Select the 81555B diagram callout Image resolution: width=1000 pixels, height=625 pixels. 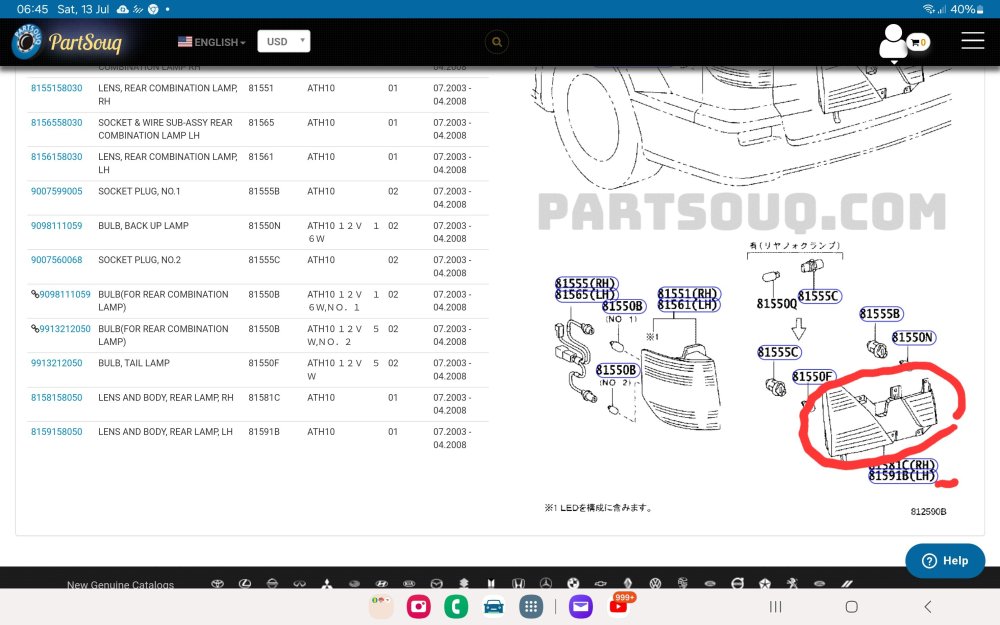[881, 314]
